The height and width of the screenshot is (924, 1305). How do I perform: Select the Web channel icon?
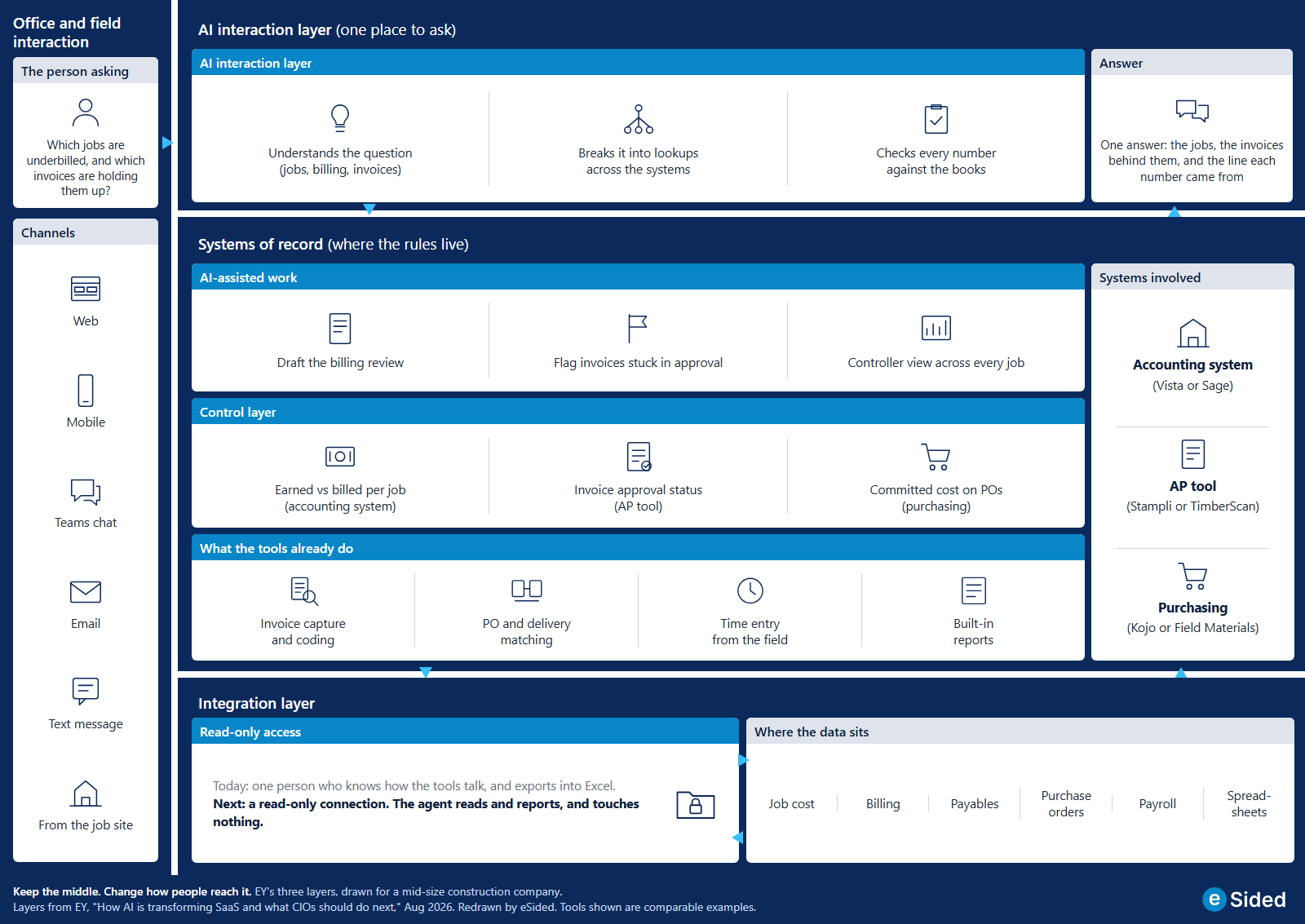coord(86,290)
